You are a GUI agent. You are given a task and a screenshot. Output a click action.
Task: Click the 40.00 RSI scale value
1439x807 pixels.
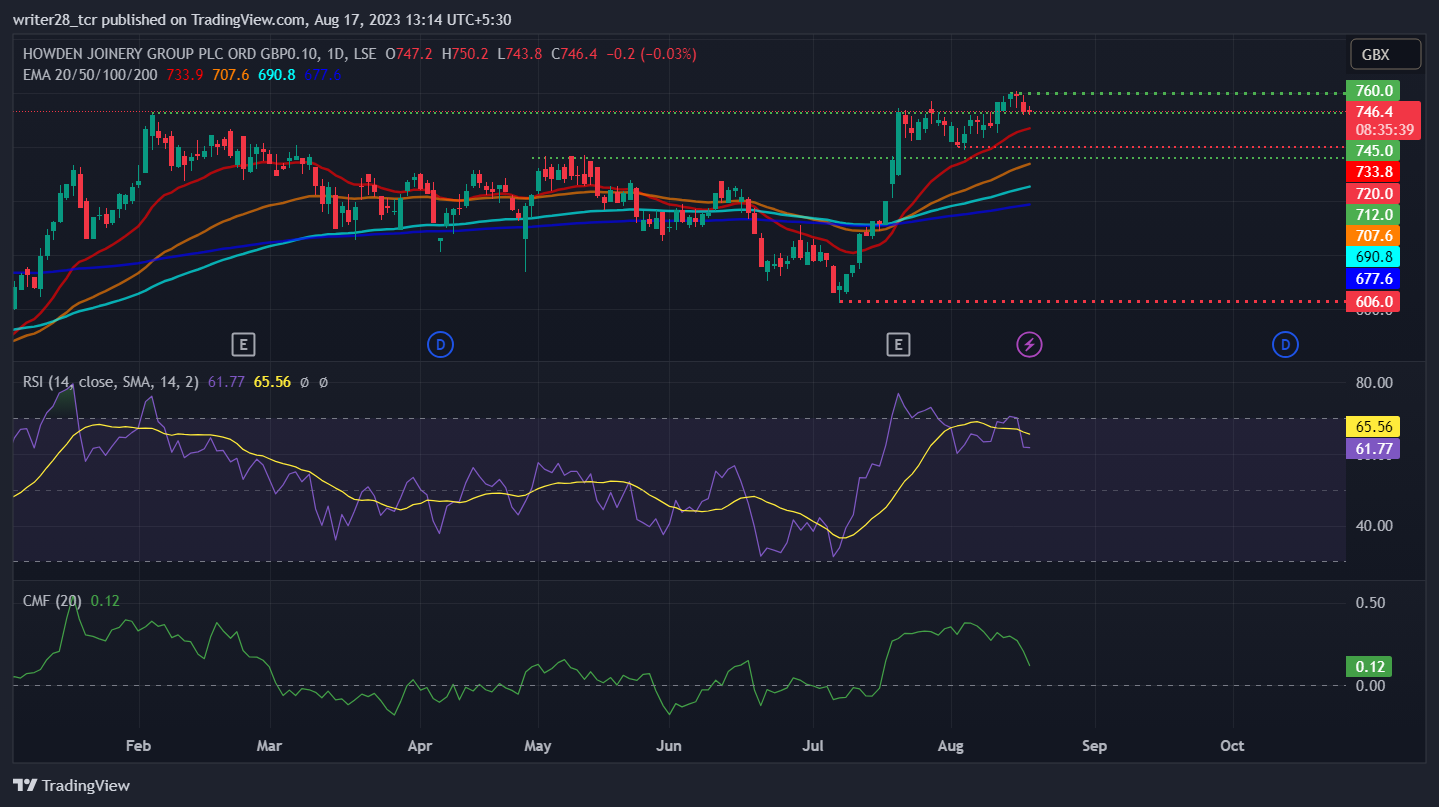click(x=1372, y=525)
